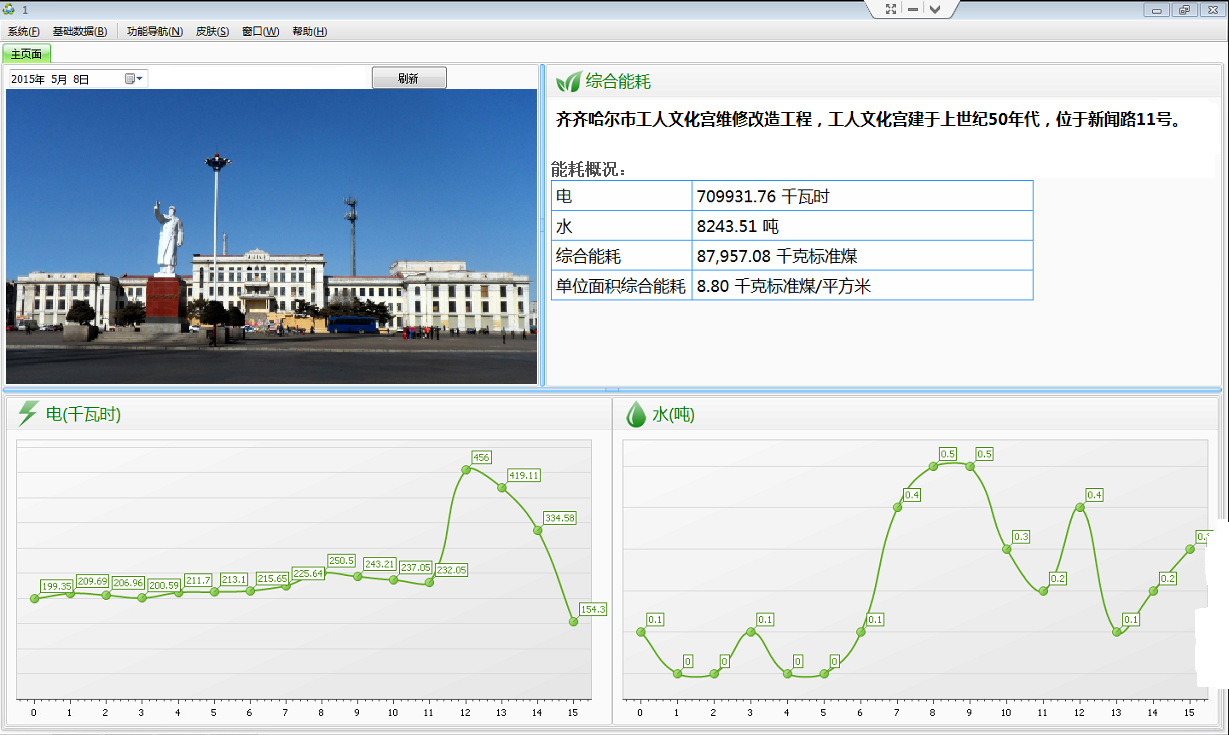The width and height of the screenshot is (1229, 735).
Task: Click the fullscreen expand icon in top toolbar
Action: click(891, 9)
